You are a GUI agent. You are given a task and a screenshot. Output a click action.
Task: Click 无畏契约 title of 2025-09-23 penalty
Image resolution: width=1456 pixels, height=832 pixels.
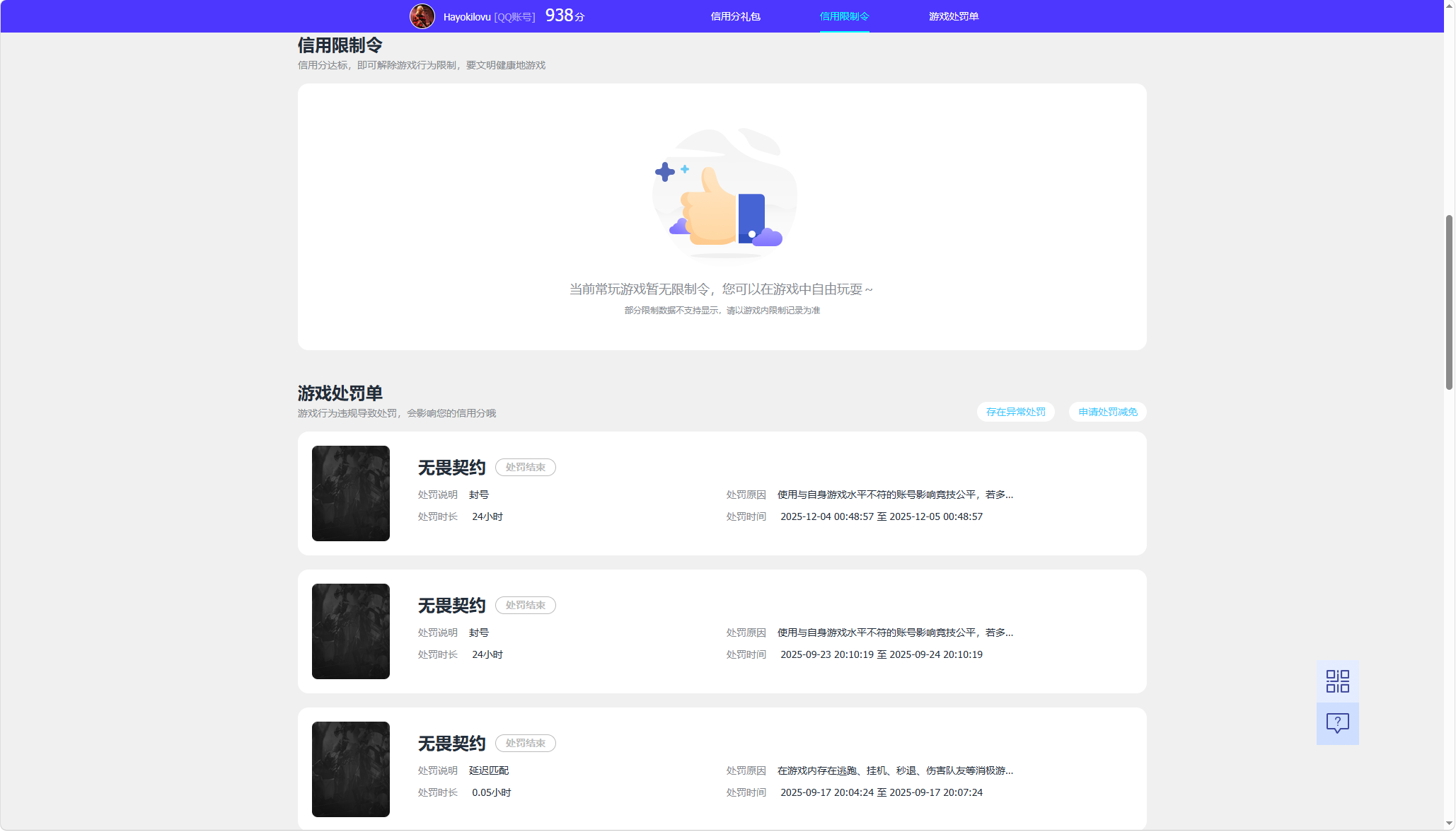[x=451, y=606]
